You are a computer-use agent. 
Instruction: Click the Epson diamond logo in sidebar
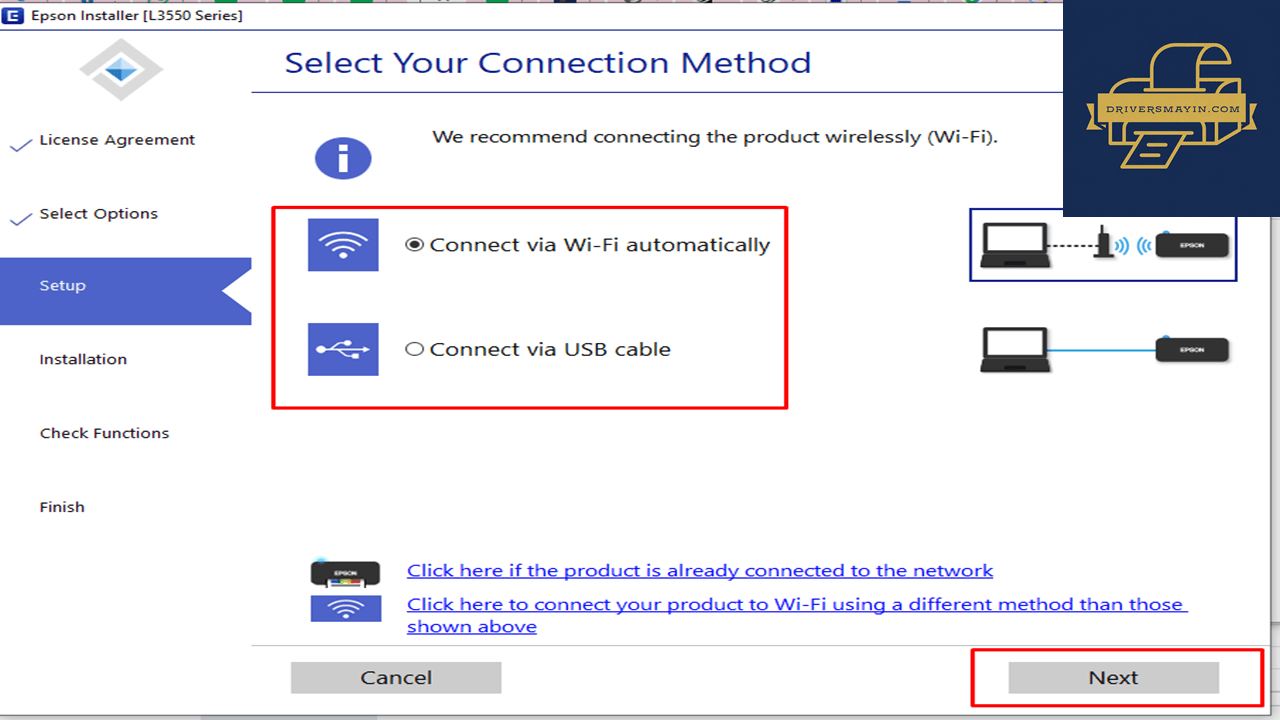point(121,69)
